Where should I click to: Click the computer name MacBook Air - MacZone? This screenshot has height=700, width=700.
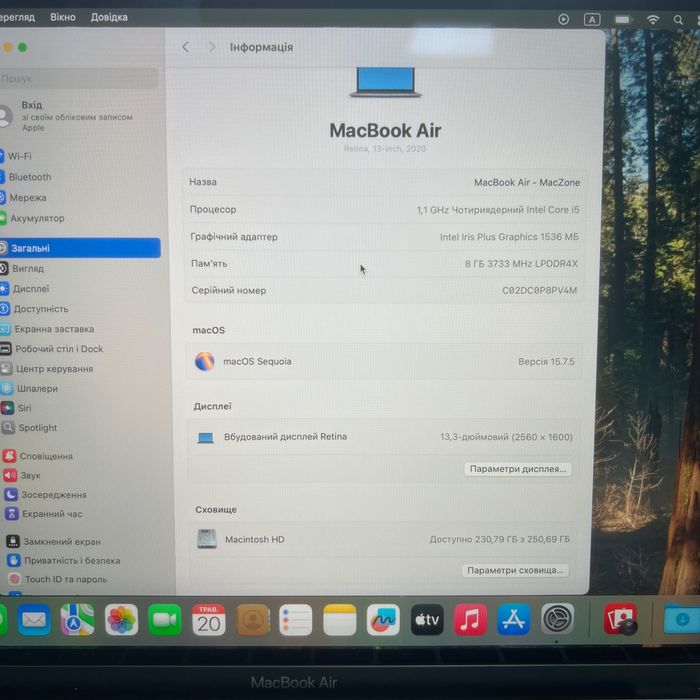point(527,182)
